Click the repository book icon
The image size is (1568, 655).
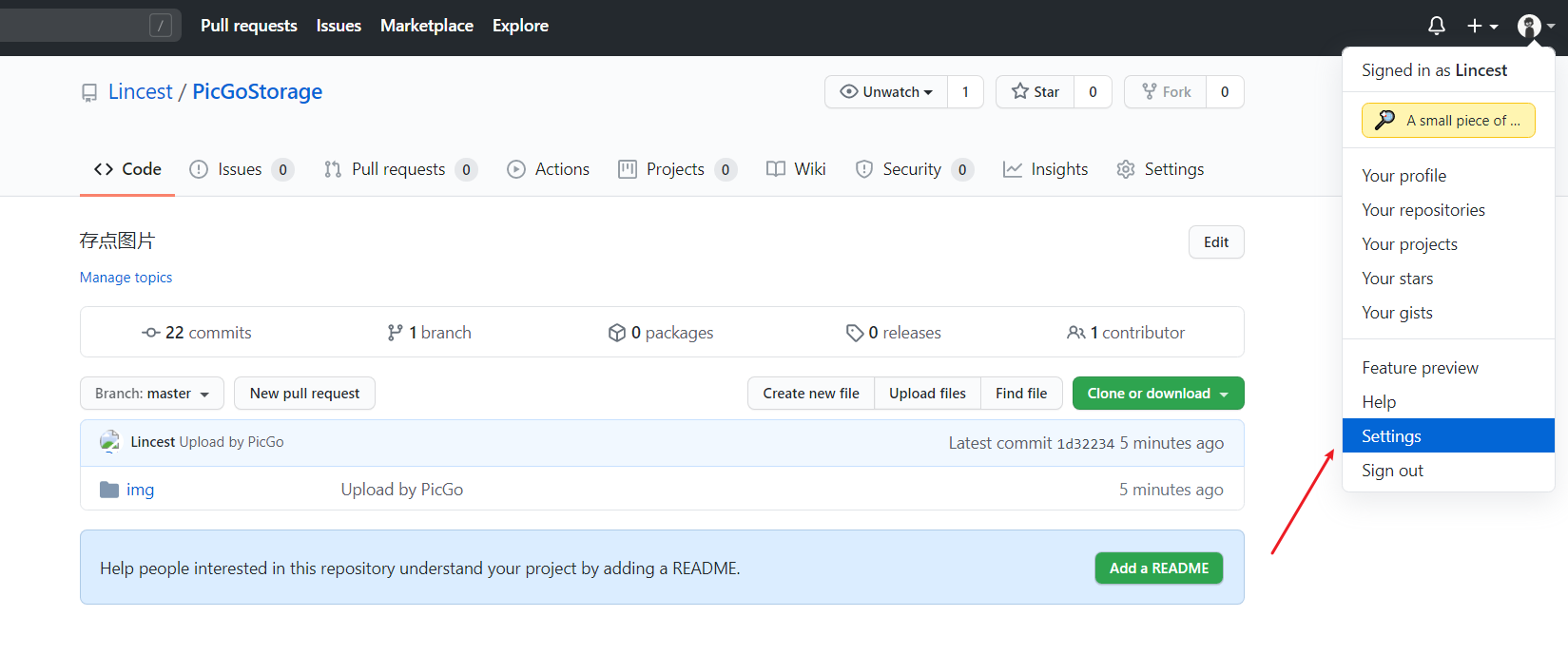point(89,92)
